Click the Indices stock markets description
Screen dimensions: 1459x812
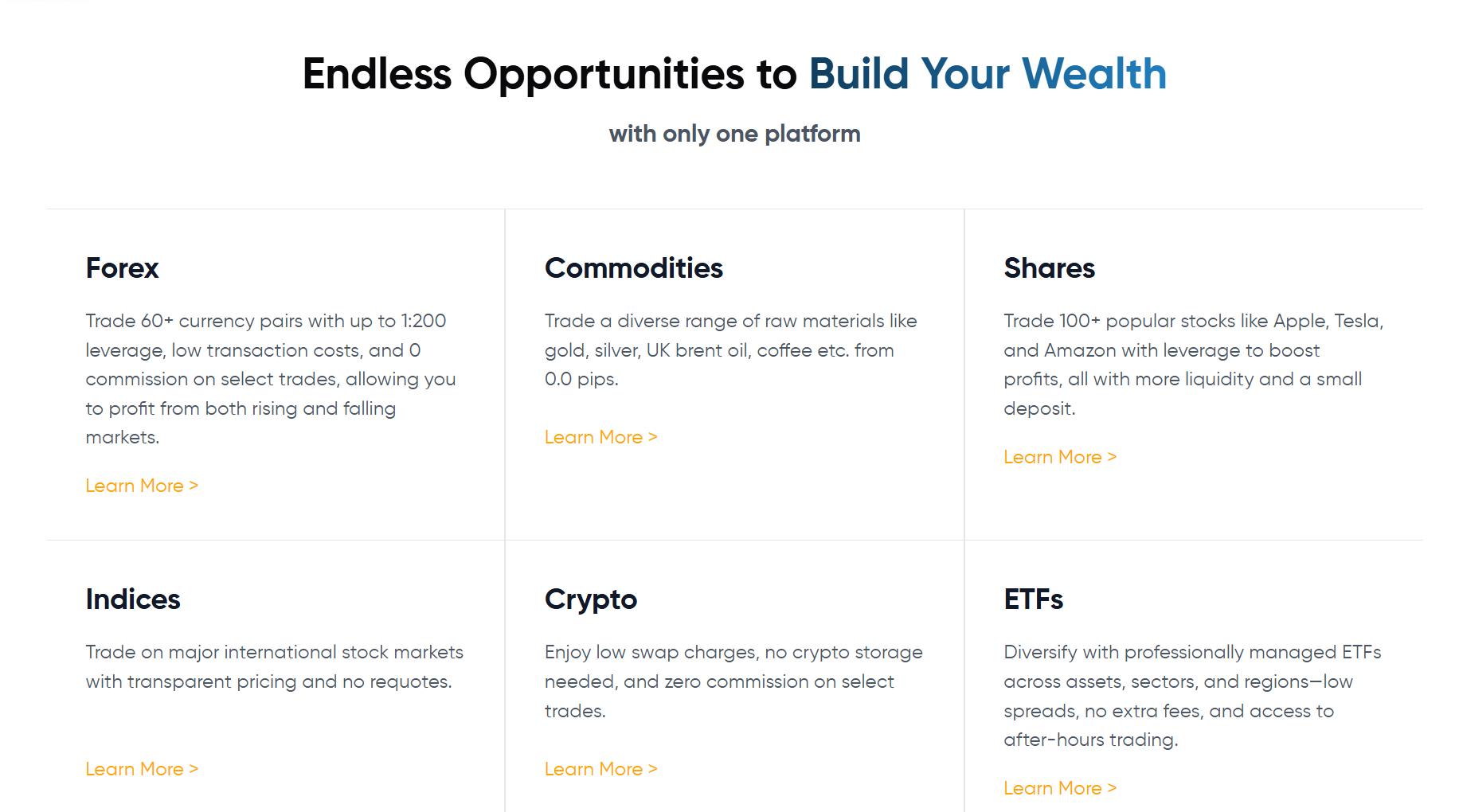(274, 667)
